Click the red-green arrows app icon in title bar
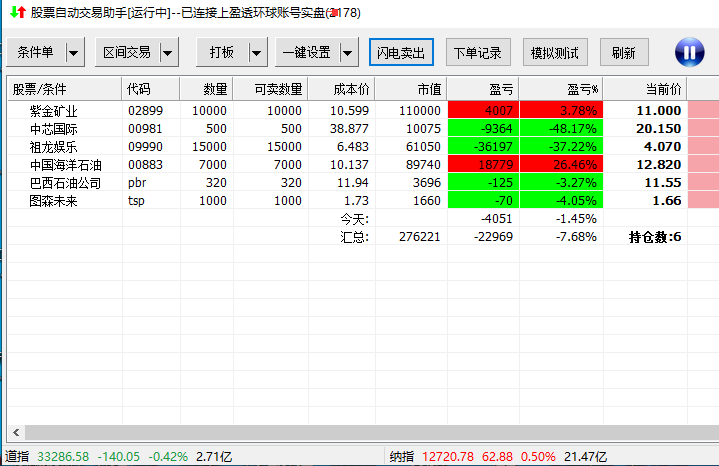719x466 pixels. [15, 13]
